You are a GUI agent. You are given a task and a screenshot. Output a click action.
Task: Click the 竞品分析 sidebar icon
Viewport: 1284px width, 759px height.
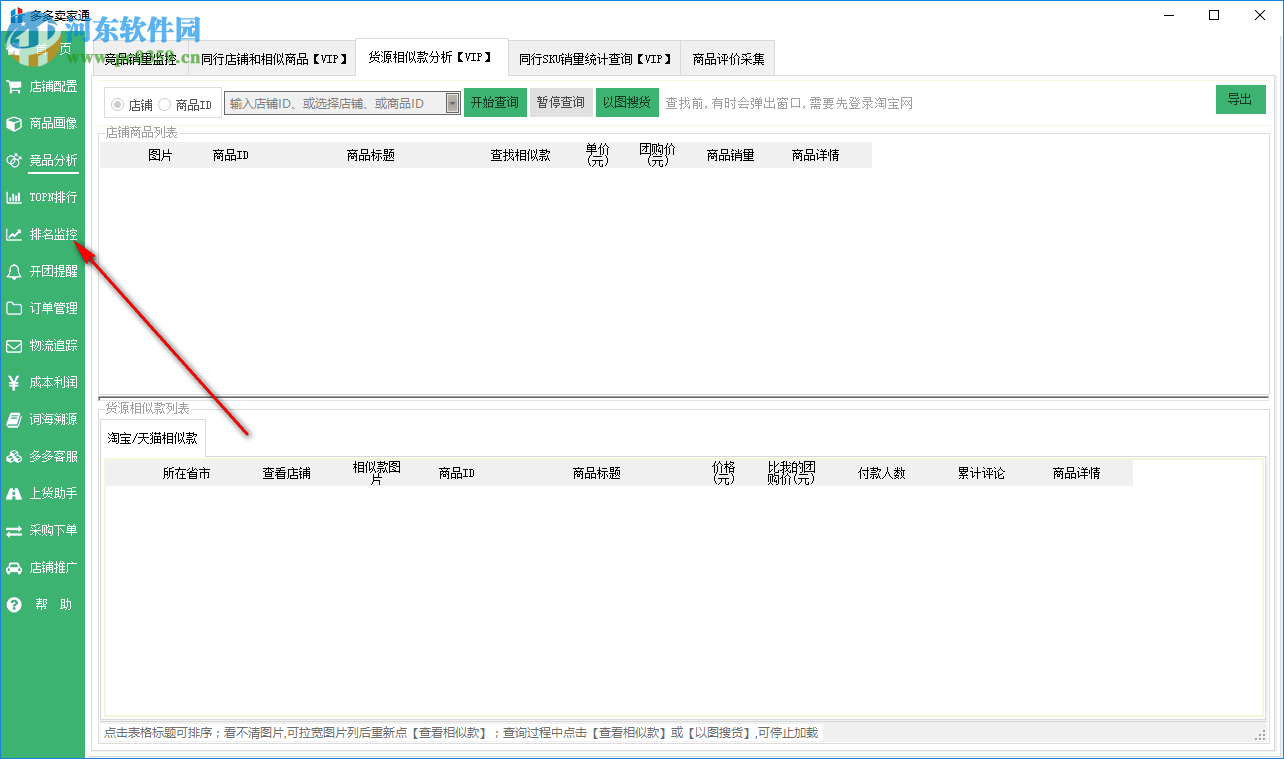[14, 160]
